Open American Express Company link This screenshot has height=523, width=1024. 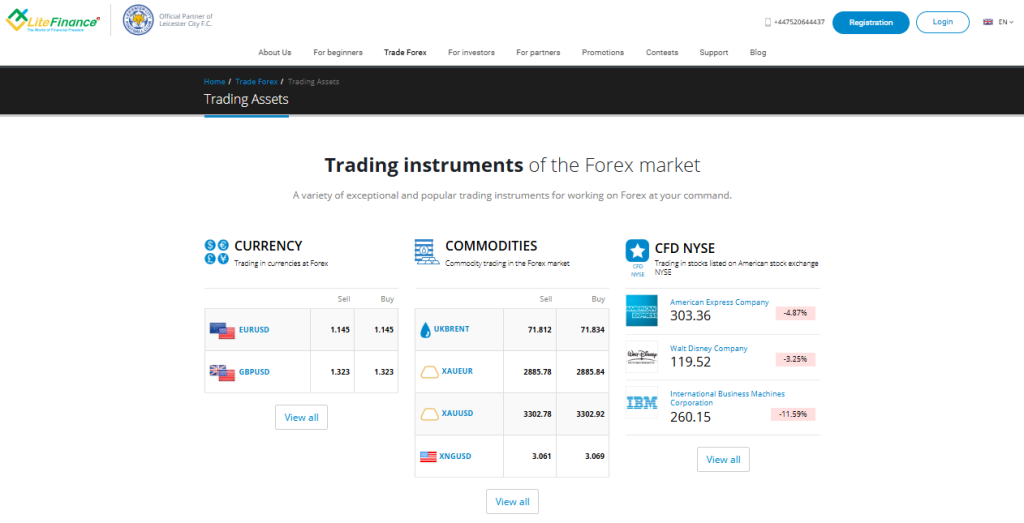pos(720,302)
